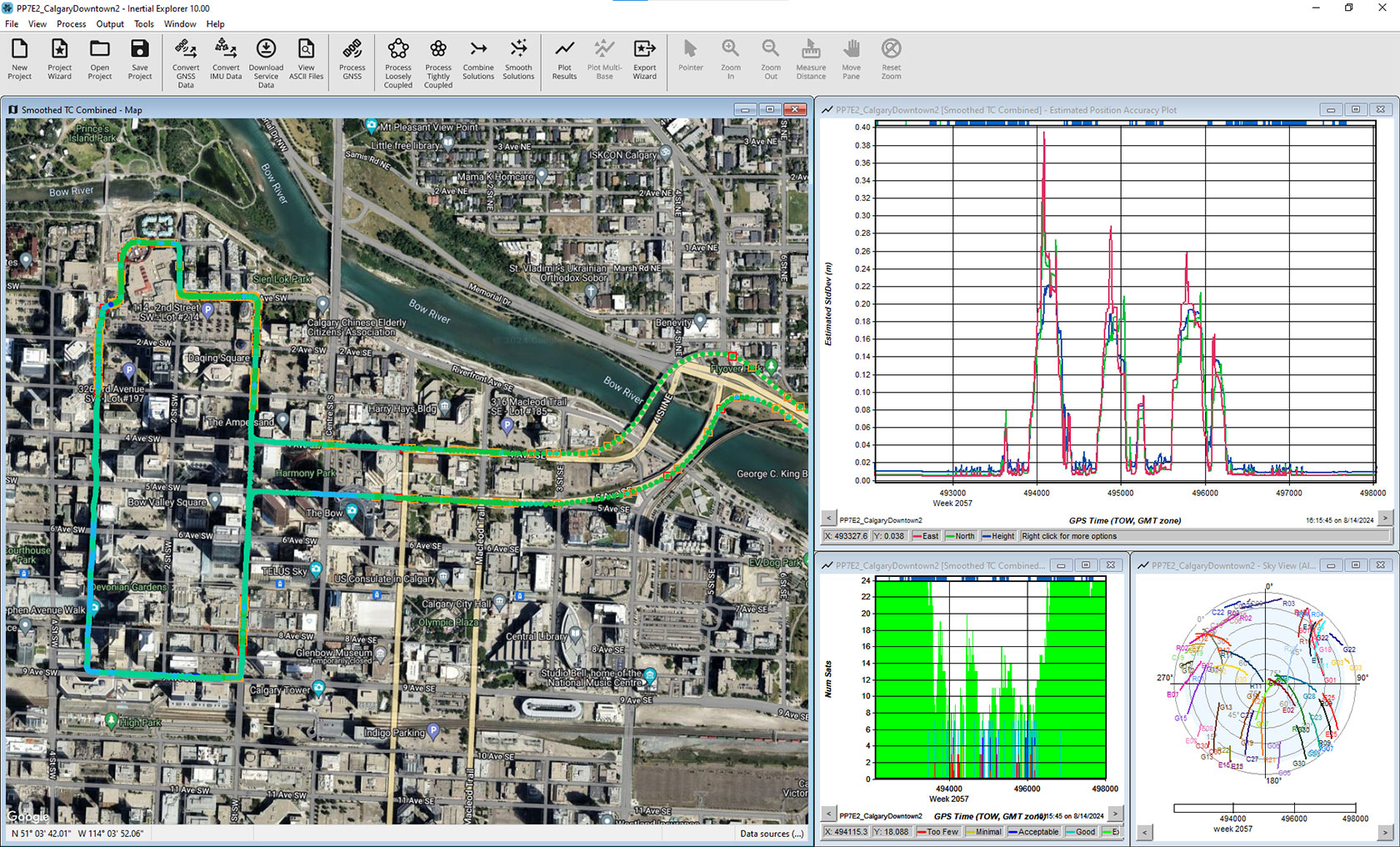Open the Output menu
Image resolution: width=1400 pixels, height=847 pixels.
[109, 23]
